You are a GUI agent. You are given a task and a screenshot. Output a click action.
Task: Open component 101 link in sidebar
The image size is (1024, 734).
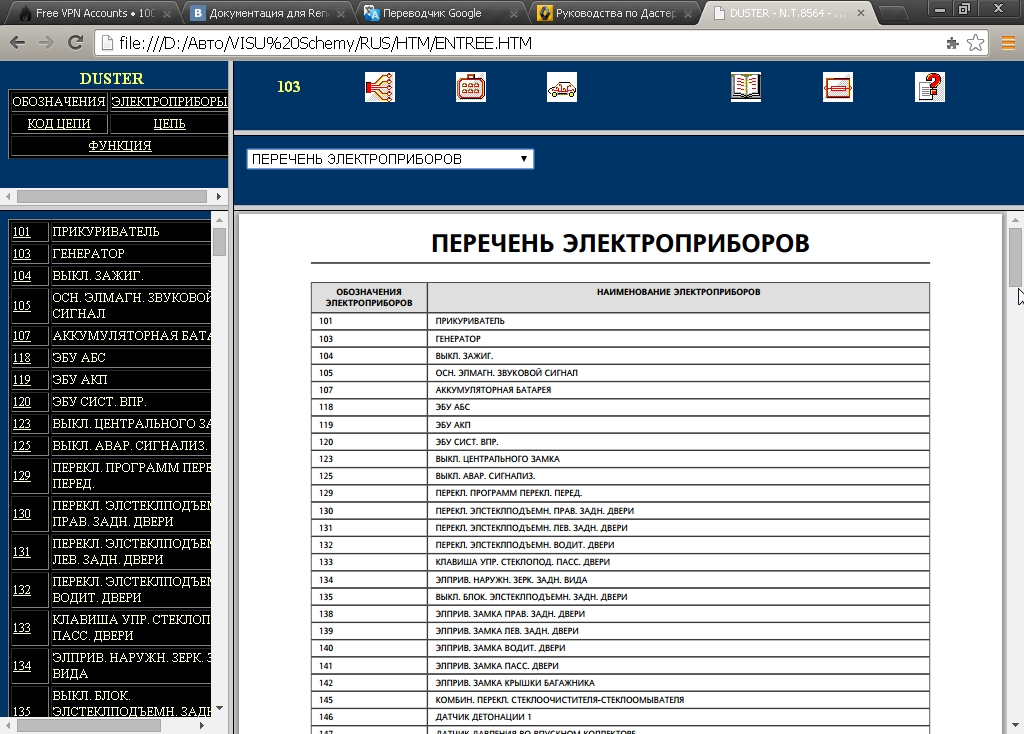[22, 232]
